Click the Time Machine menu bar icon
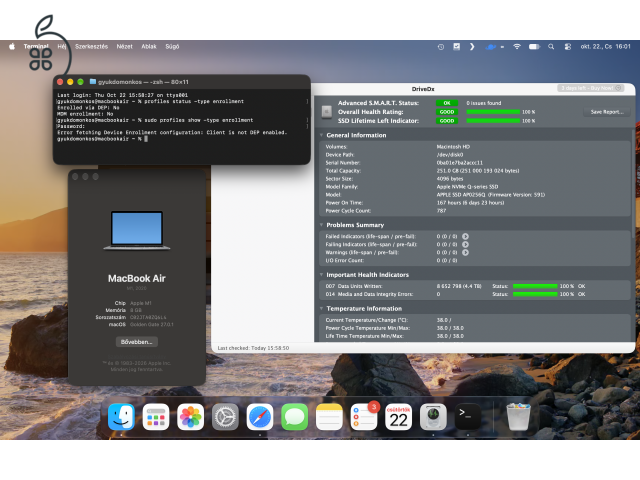 click(441, 47)
